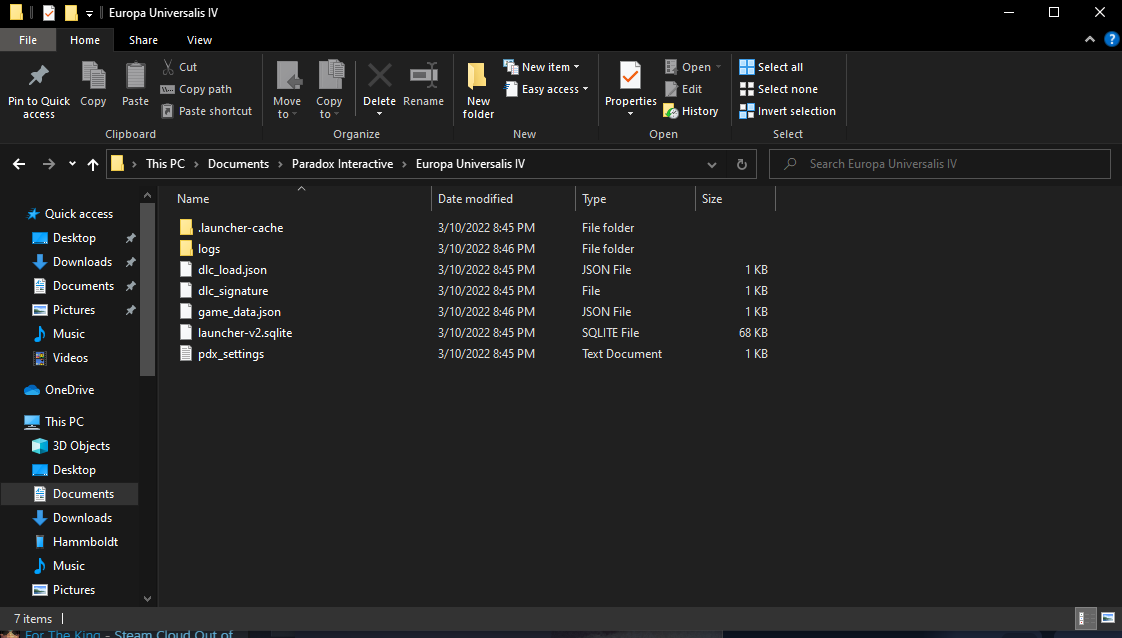Viewport: 1122px width, 638px height.
Task: Switch to the Home tab
Action: coord(85,40)
